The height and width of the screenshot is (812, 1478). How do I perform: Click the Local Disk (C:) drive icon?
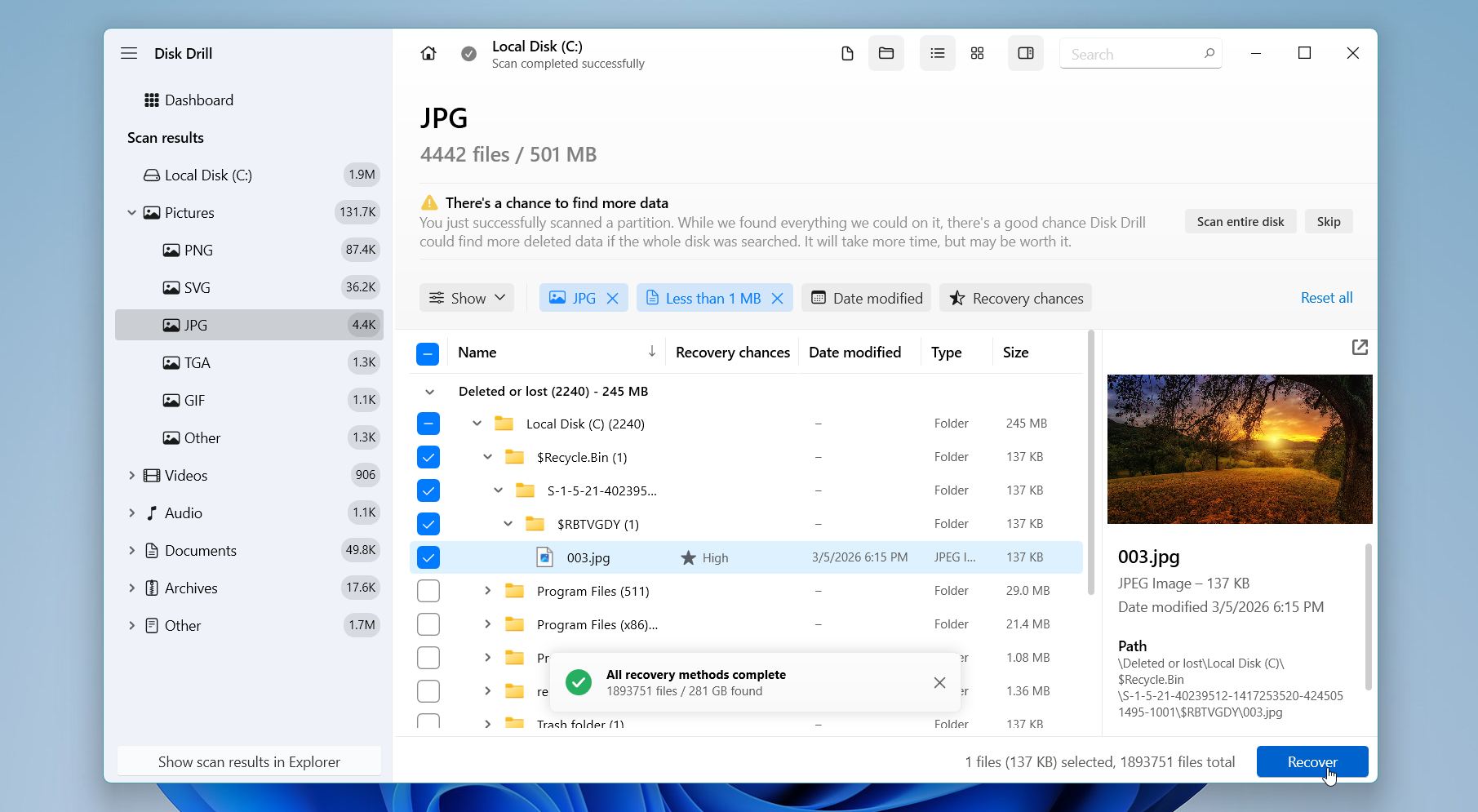coord(152,175)
